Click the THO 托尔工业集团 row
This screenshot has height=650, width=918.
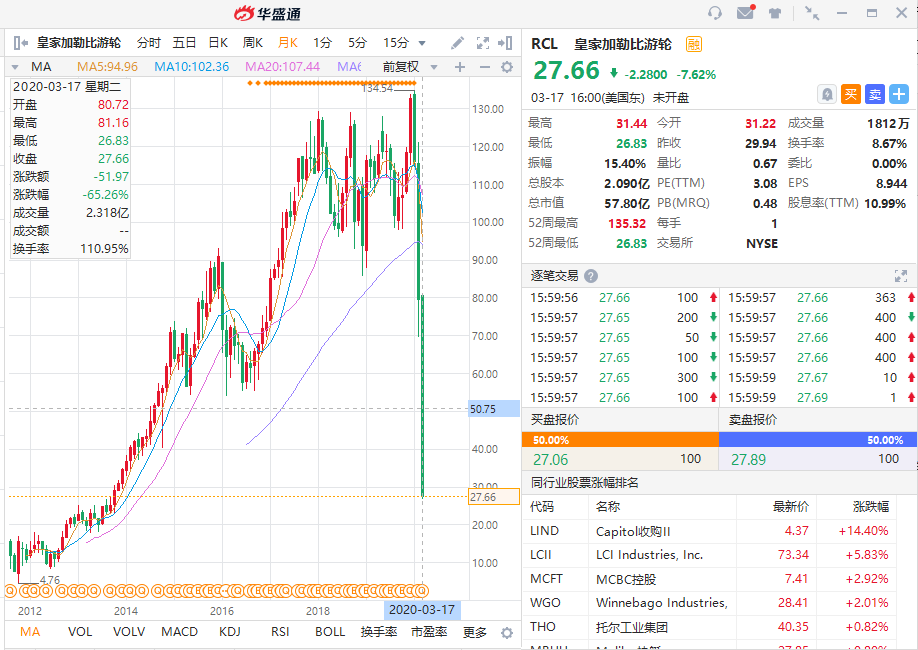point(710,627)
